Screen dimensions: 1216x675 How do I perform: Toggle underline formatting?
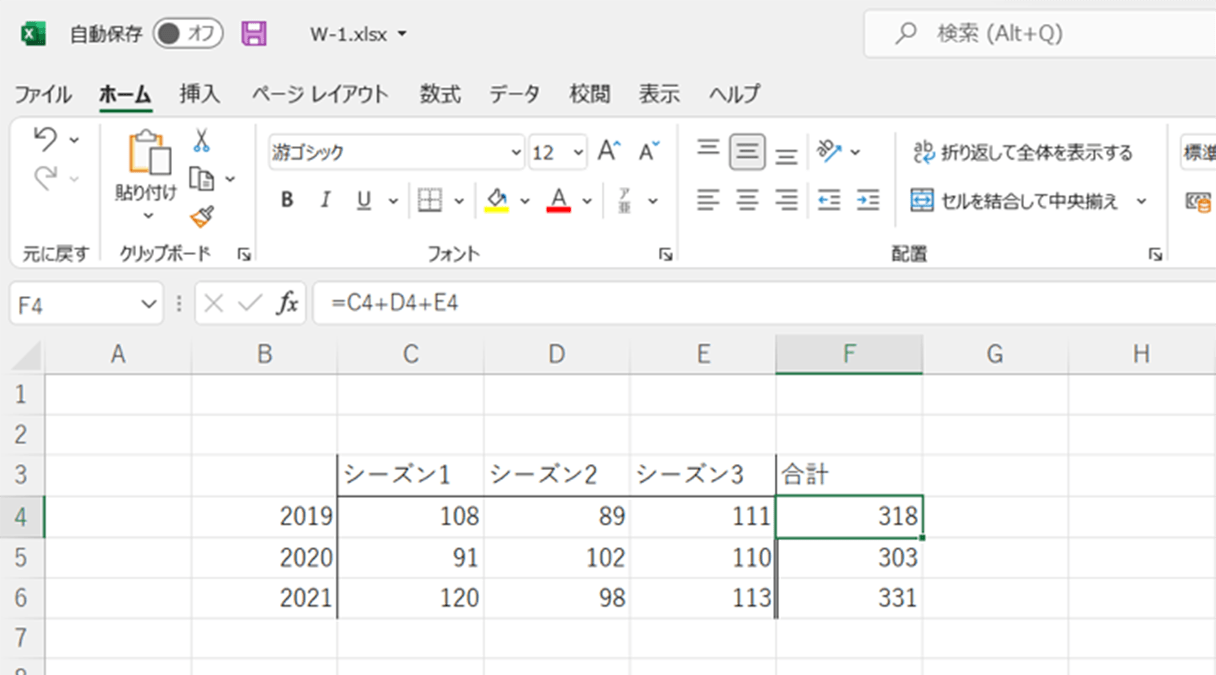[364, 200]
